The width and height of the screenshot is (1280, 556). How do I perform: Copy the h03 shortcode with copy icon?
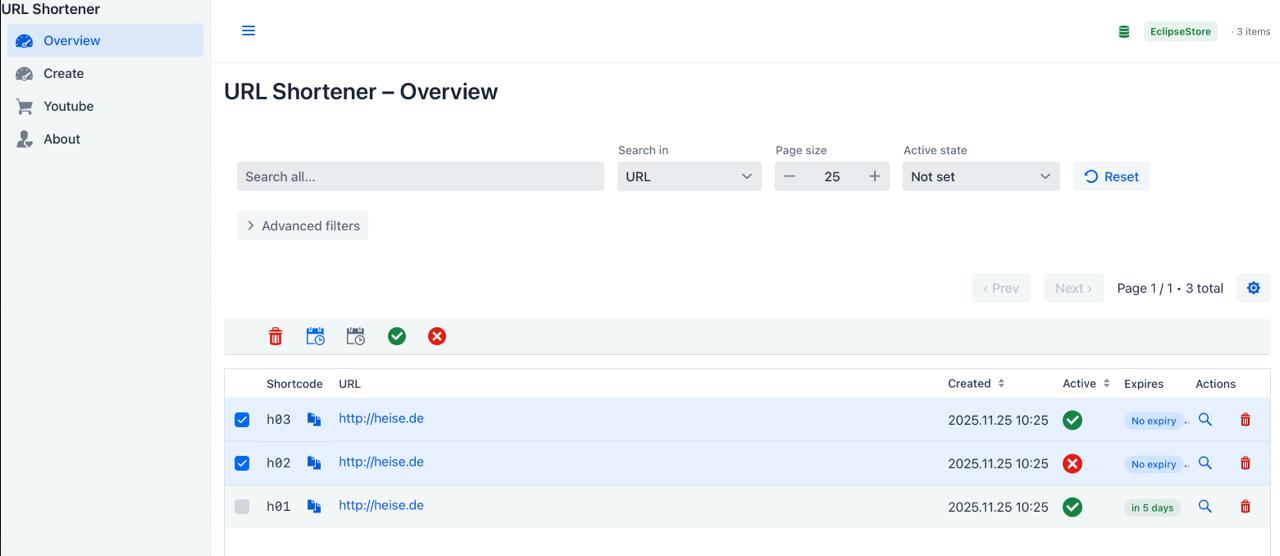(314, 420)
